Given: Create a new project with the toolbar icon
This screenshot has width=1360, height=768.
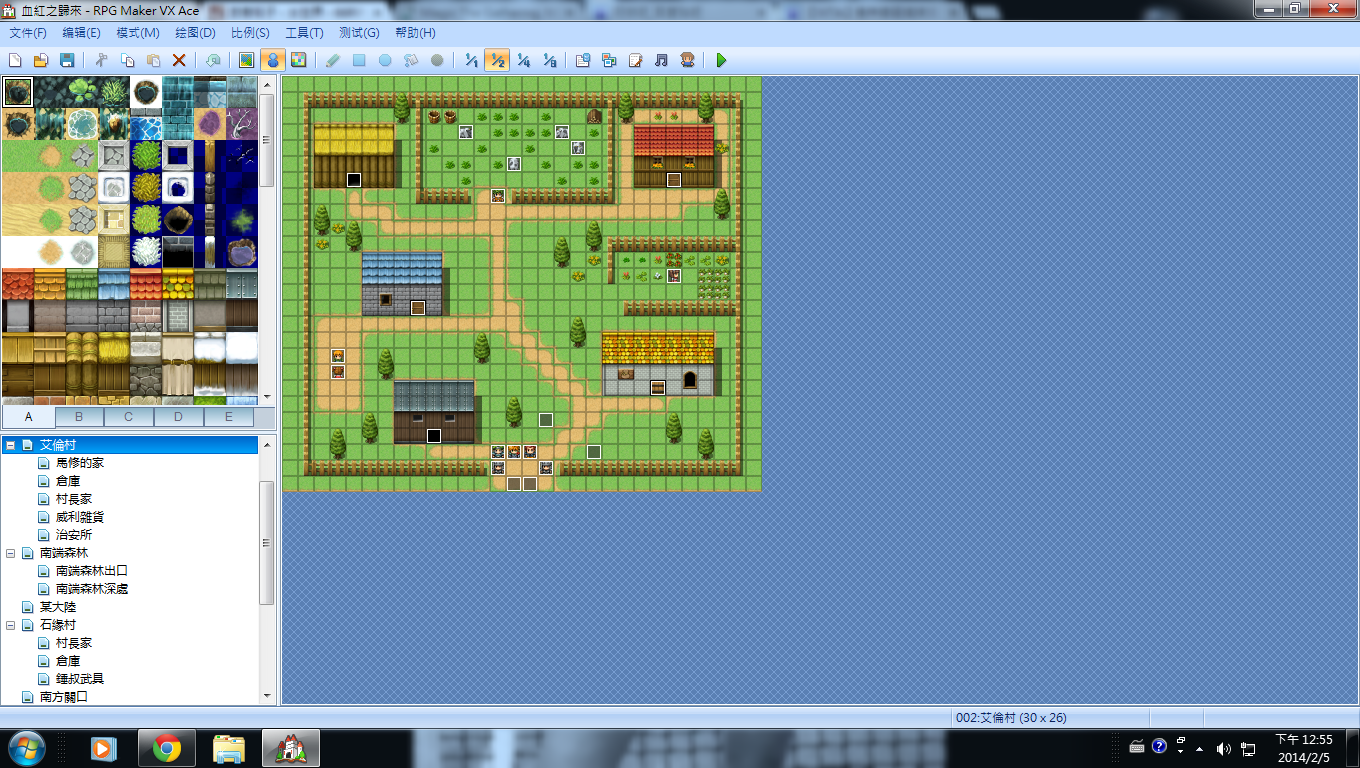Looking at the screenshot, I should click(x=15, y=60).
